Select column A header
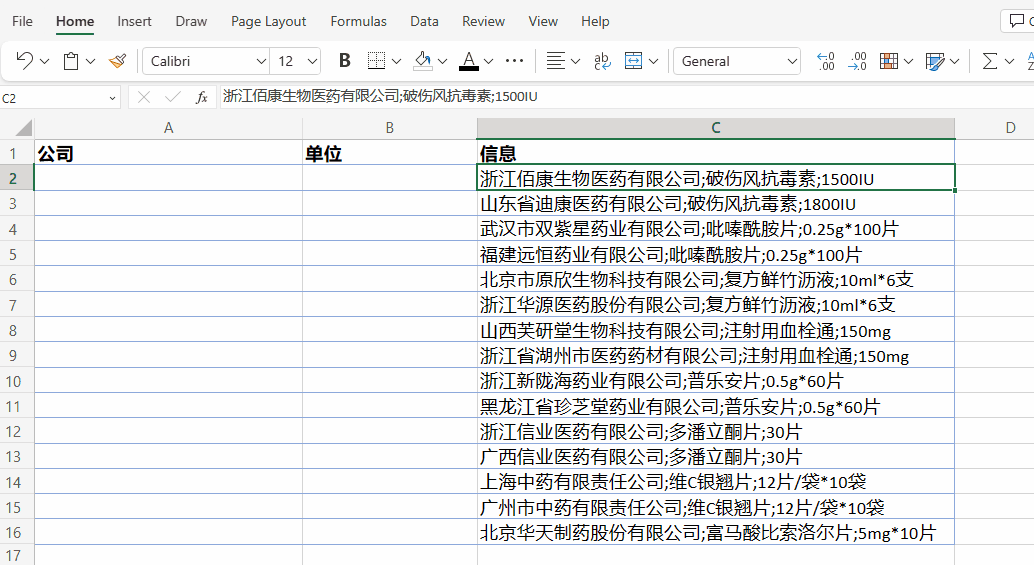The width and height of the screenshot is (1034, 565). [168, 128]
